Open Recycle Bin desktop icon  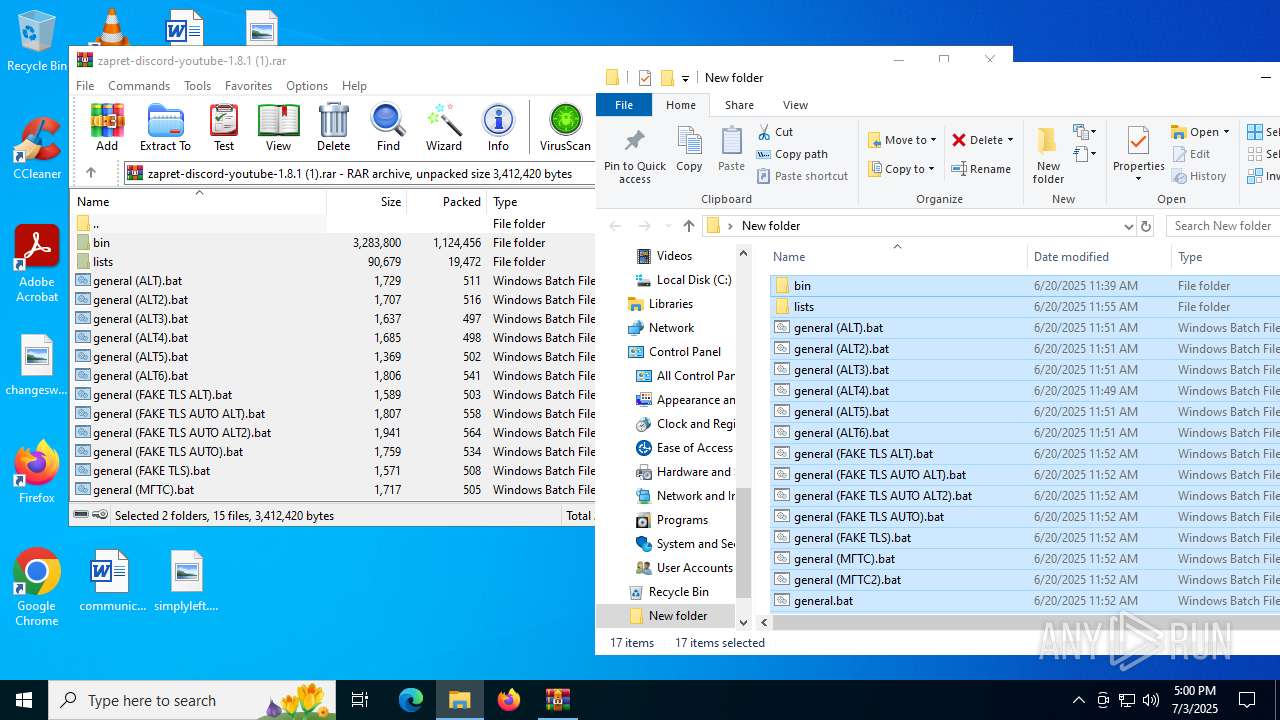(x=37, y=41)
